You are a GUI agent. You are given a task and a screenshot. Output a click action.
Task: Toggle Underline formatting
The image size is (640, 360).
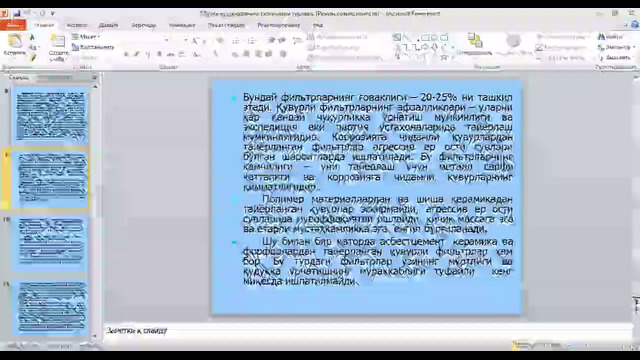pyautogui.click(x=148, y=53)
